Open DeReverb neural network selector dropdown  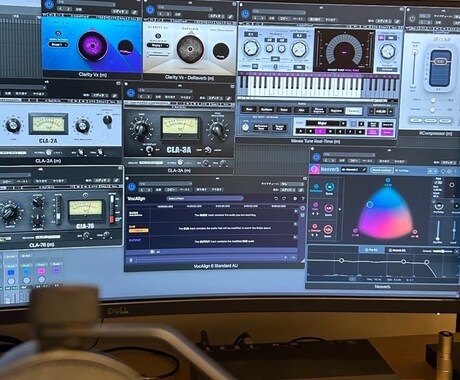point(157,45)
